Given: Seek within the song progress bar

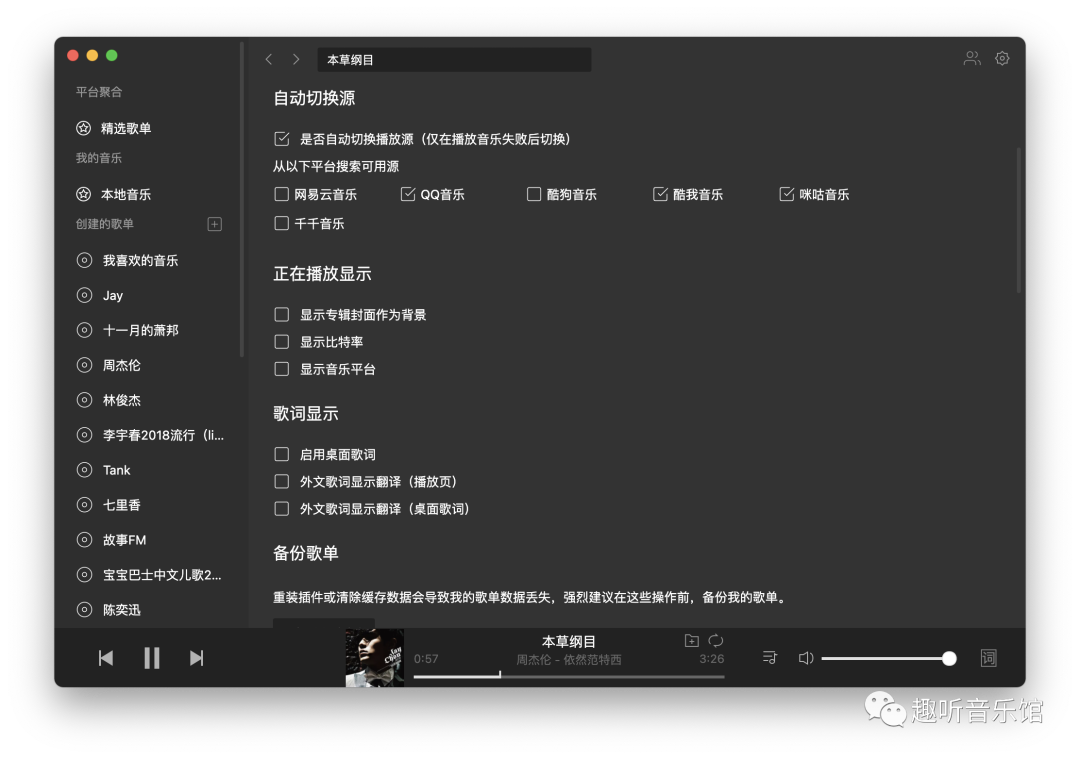Looking at the screenshot, I should pyautogui.click(x=569, y=676).
